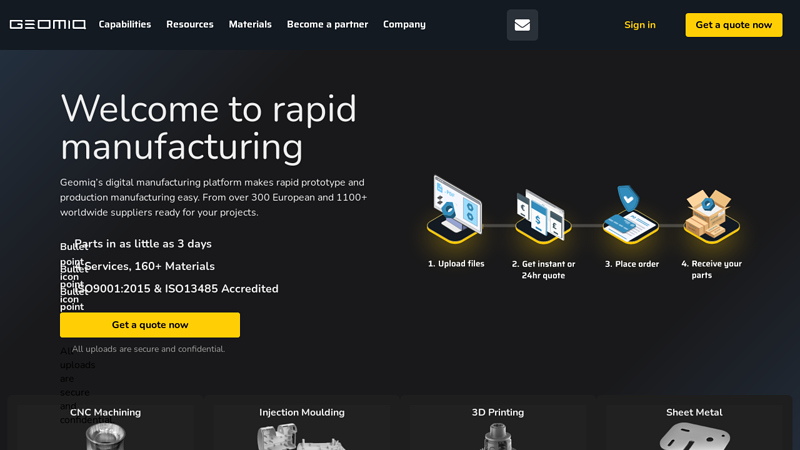Click hero Get a quote now button
The height and width of the screenshot is (450, 800).
coord(150,325)
